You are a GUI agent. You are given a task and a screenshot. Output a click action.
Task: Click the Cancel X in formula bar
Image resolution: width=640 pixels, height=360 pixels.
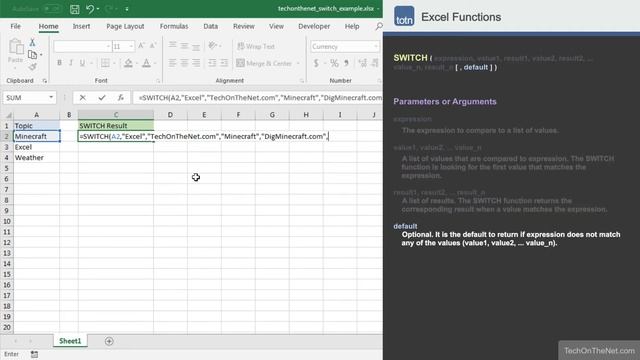83,98
